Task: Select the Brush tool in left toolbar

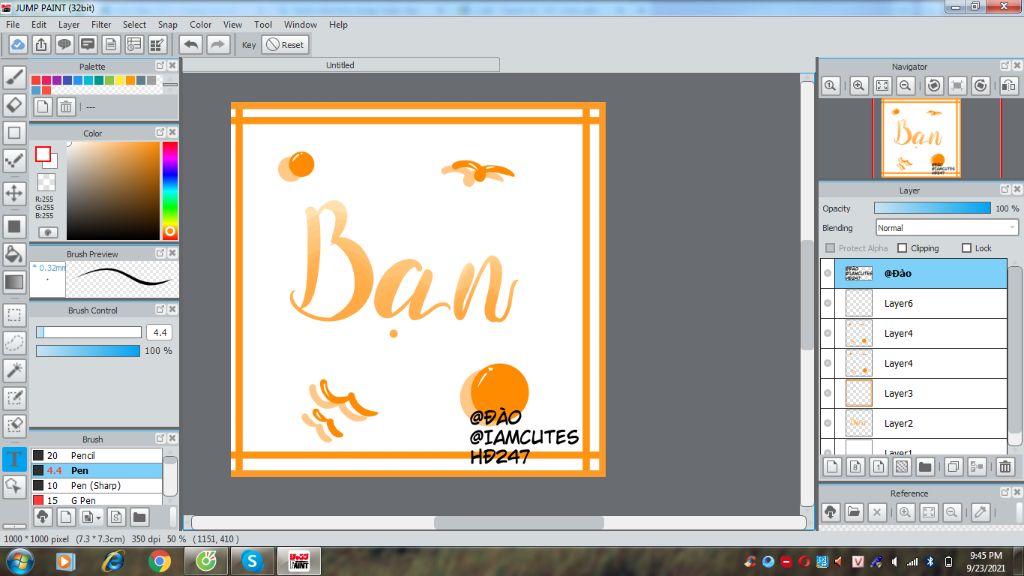Action: (x=14, y=77)
